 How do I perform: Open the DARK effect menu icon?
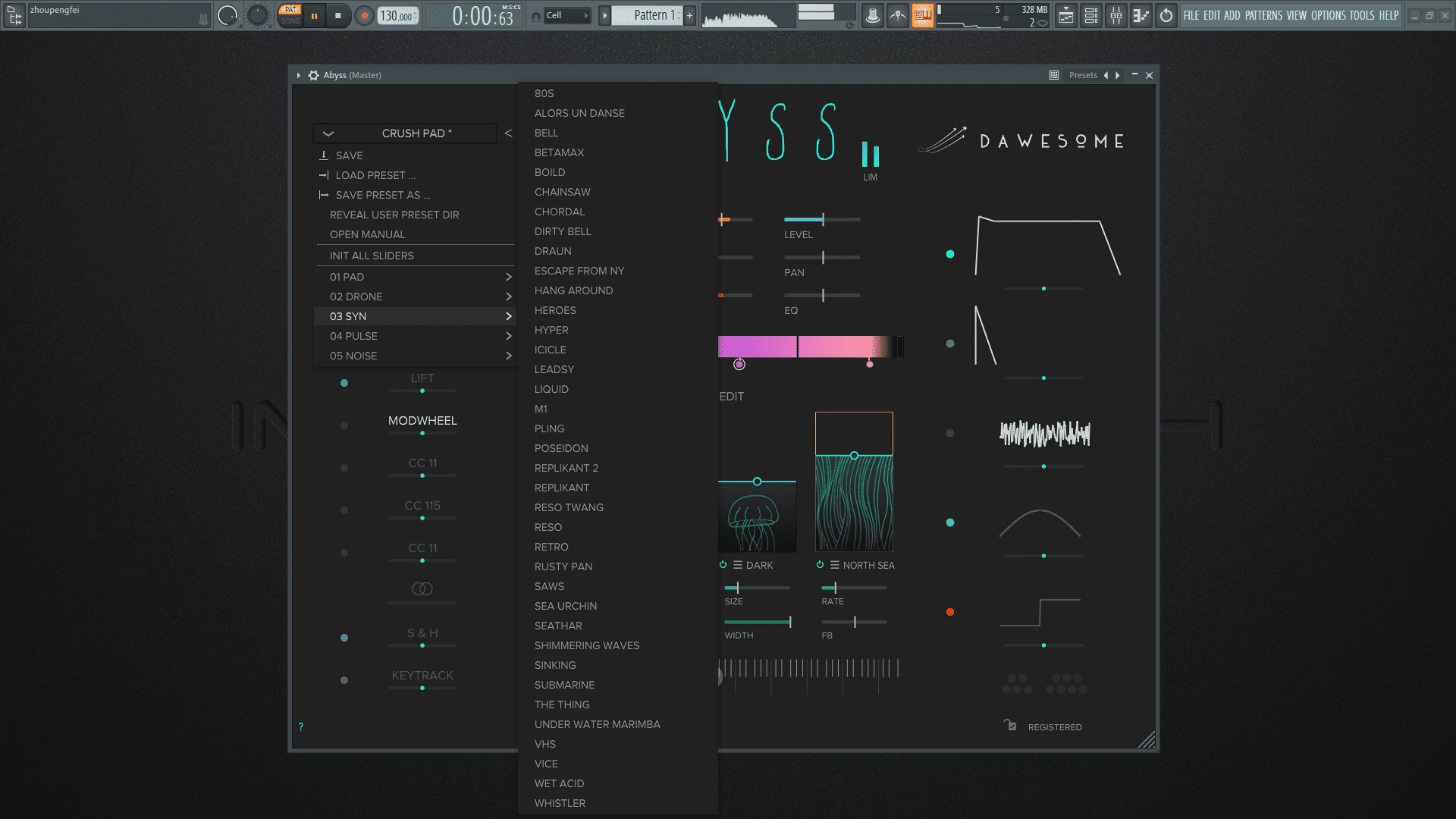pyautogui.click(x=738, y=565)
